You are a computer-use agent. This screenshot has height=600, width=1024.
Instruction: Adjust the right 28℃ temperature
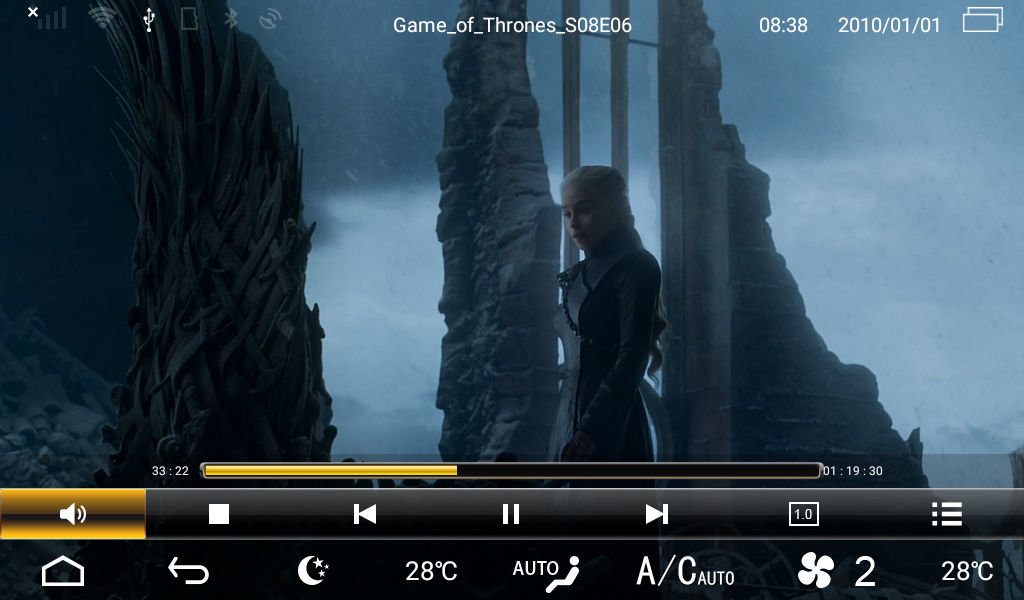click(x=967, y=571)
